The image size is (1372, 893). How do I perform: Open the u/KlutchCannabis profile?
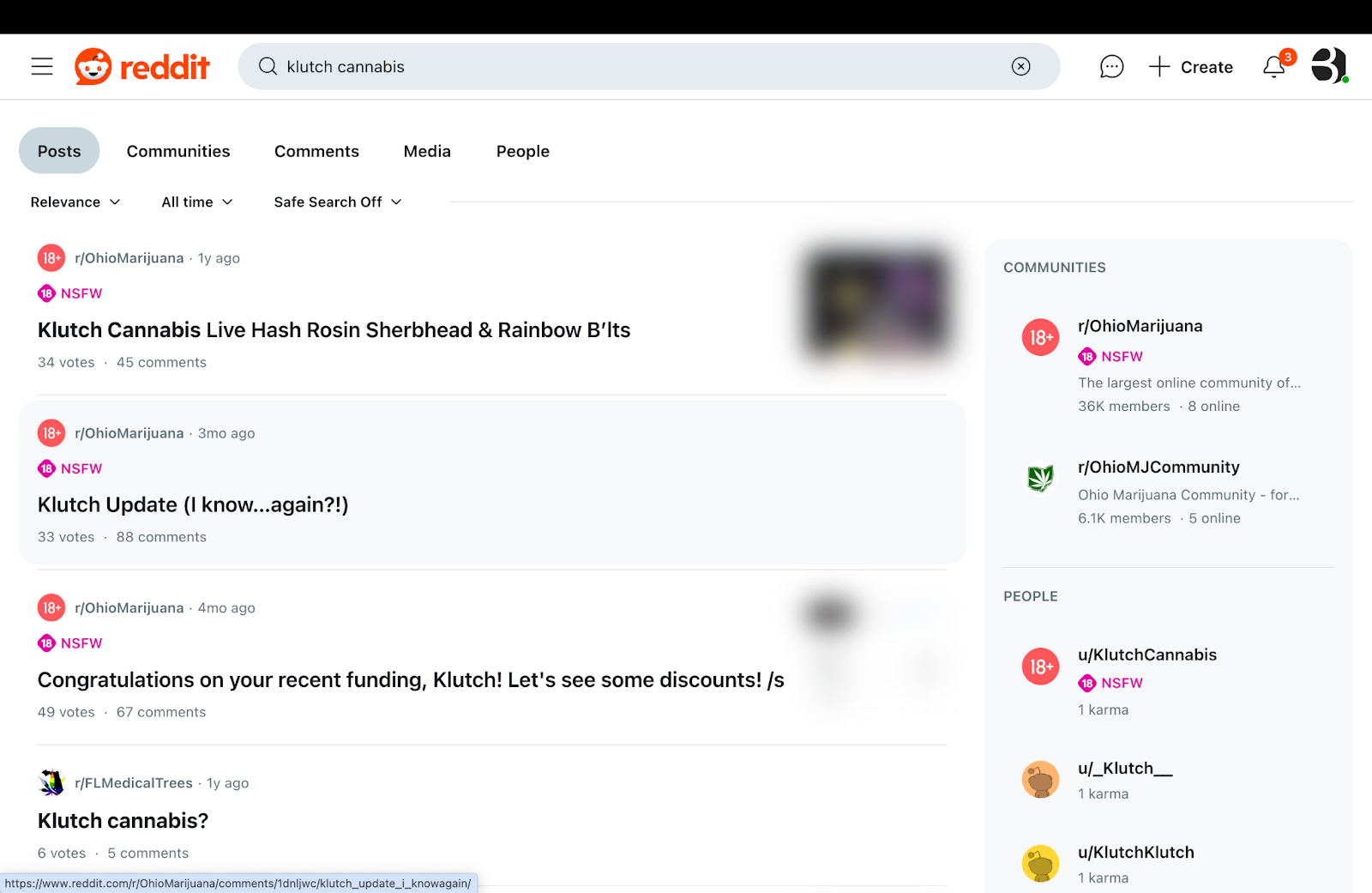point(1147,655)
